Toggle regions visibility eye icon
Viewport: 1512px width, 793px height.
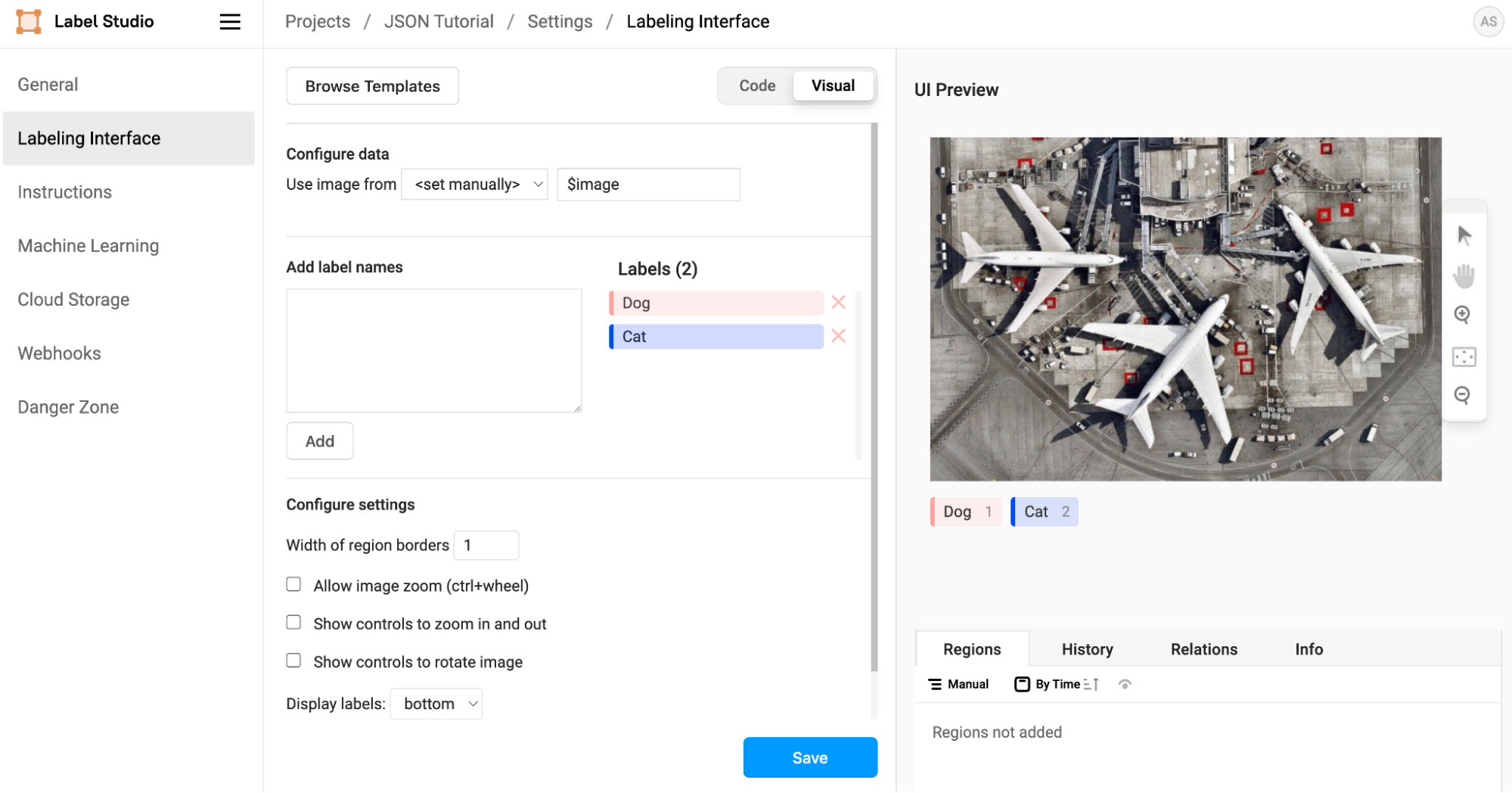pyautogui.click(x=1125, y=684)
